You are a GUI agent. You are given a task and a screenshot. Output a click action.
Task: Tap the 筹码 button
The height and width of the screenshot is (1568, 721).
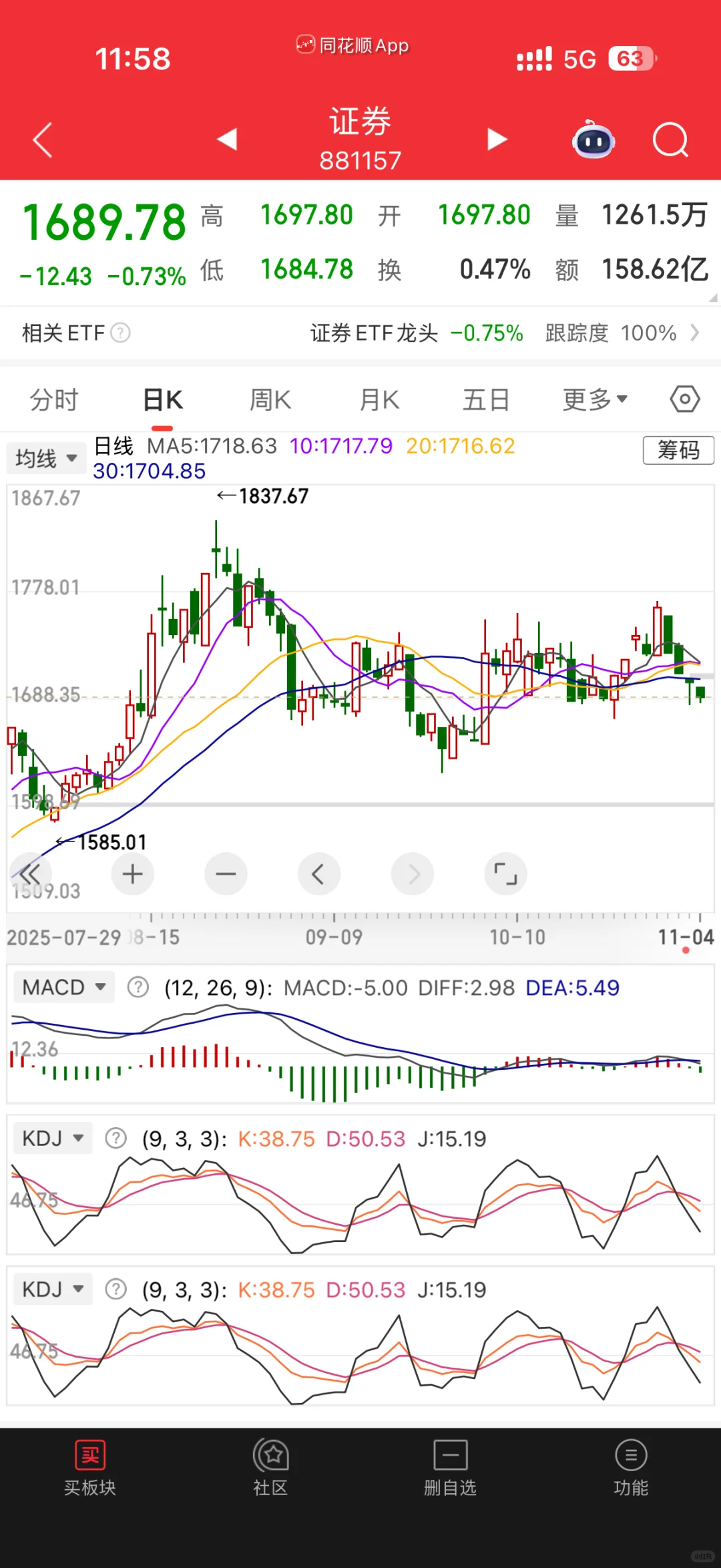[678, 450]
